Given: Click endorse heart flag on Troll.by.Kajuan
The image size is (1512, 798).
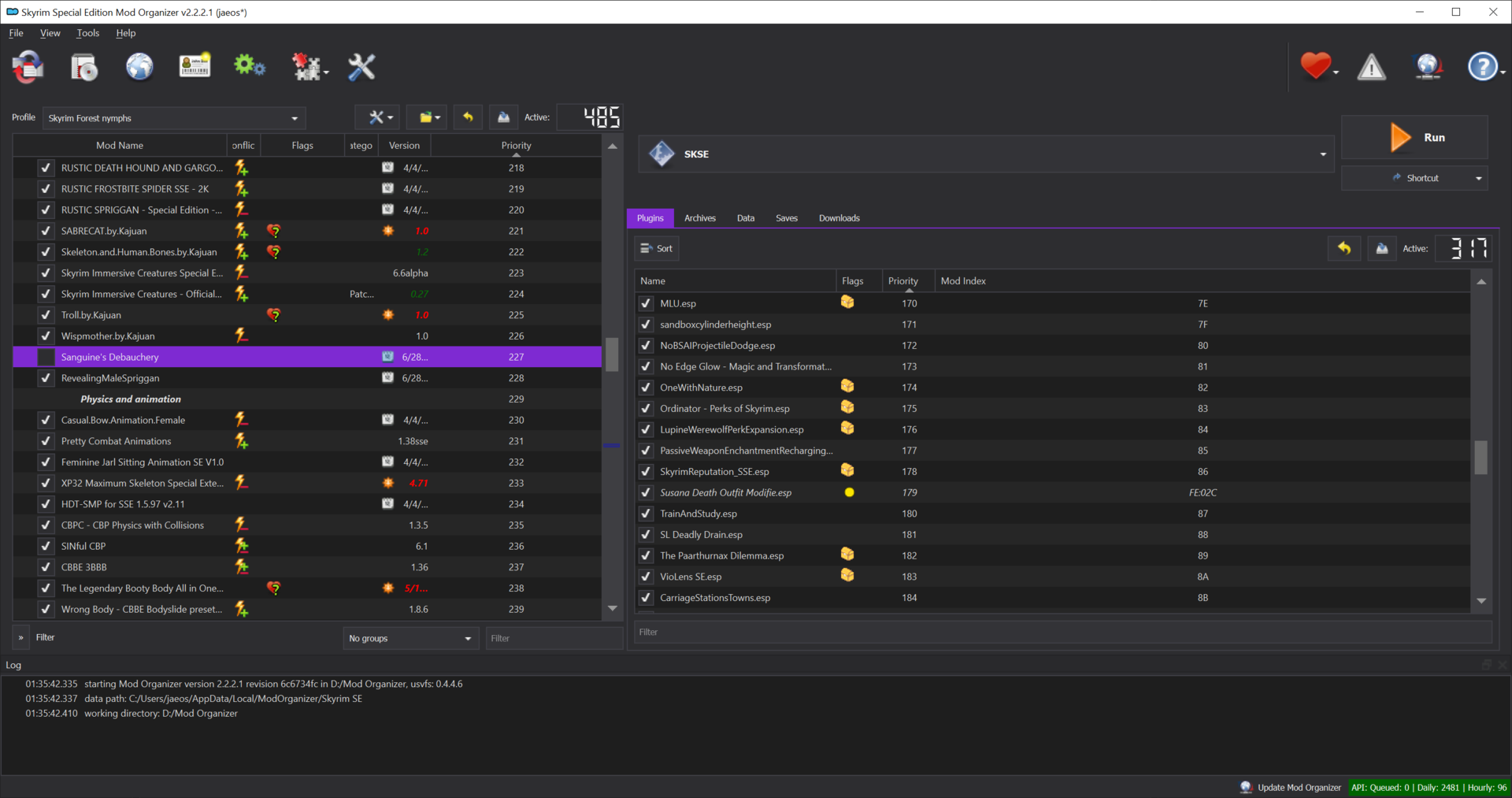Looking at the screenshot, I should [273, 315].
